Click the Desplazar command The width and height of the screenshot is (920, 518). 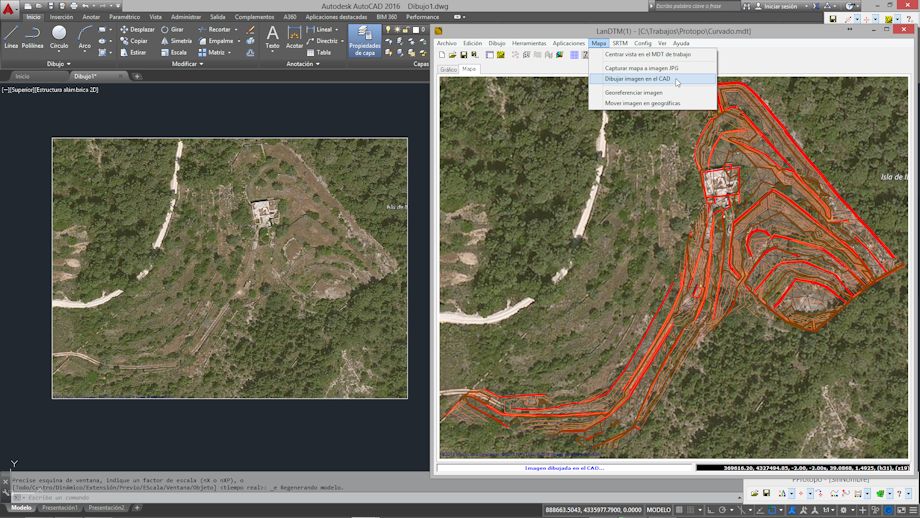[137, 29]
